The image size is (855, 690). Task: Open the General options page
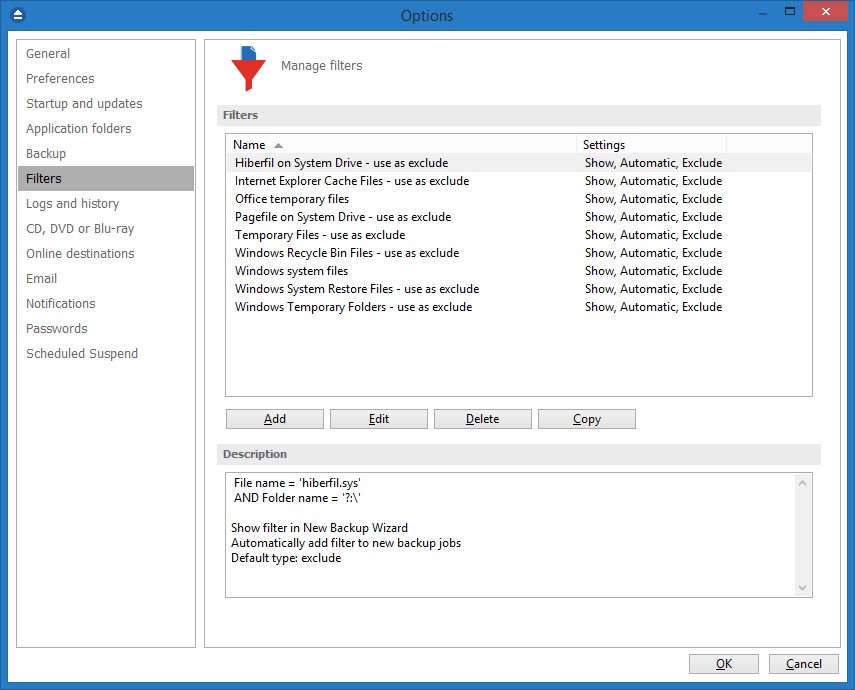coord(48,54)
